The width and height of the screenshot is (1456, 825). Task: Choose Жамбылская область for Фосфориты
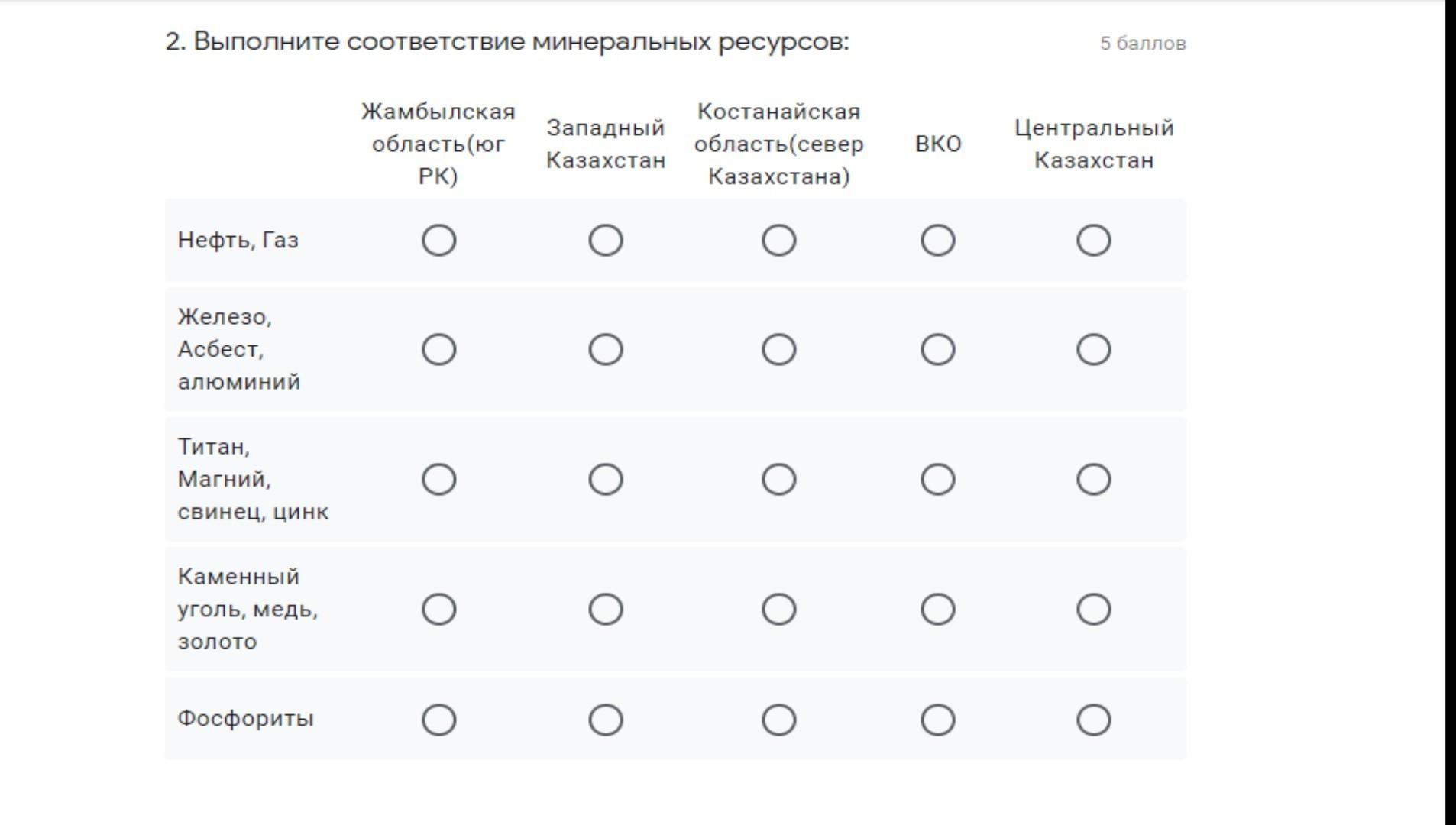439,720
